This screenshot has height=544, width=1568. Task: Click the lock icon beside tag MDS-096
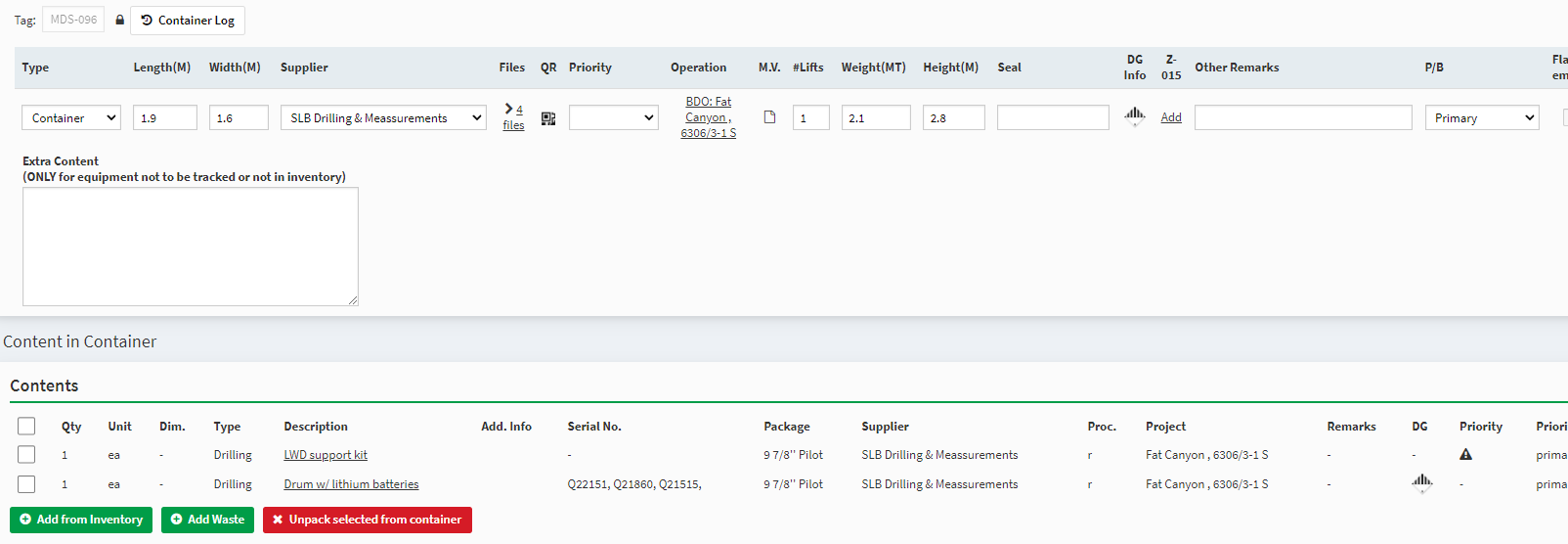[x=119, y=20]
